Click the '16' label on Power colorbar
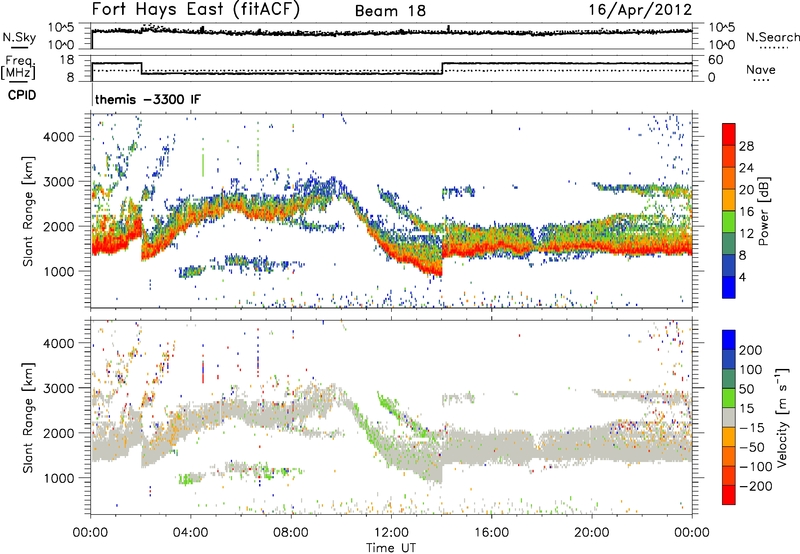 (746, 212)
